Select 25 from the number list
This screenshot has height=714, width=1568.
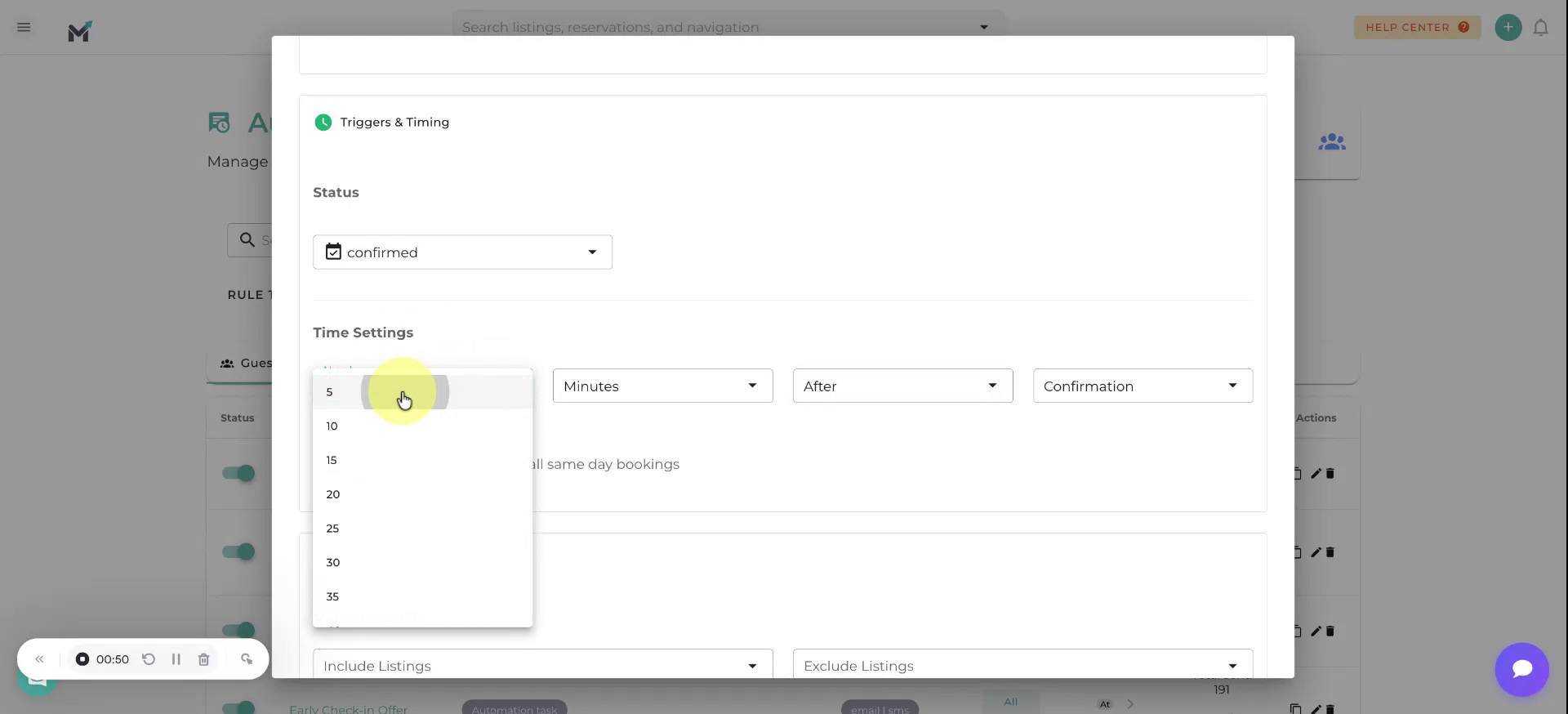[422, 529]
